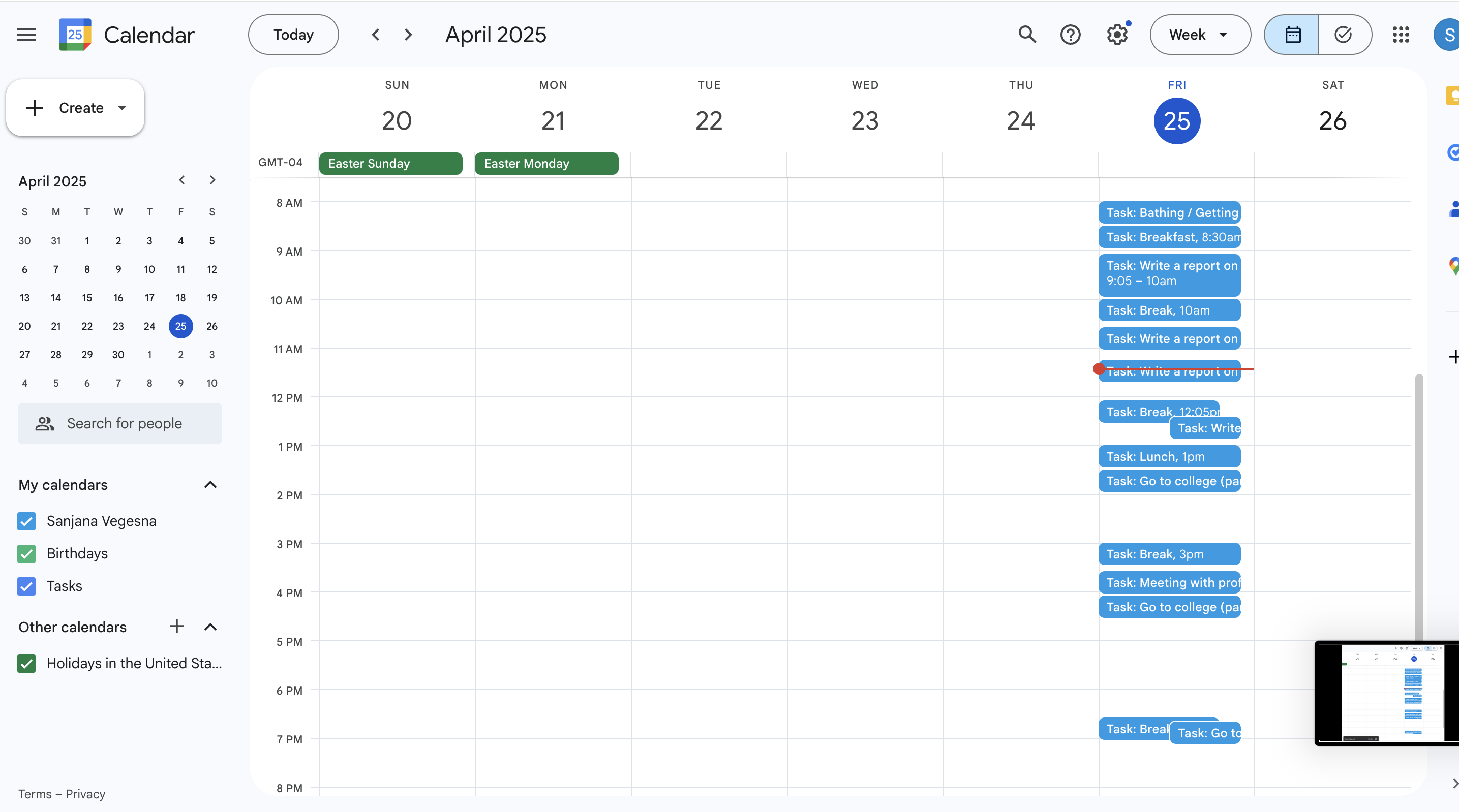The width and height of the screenshot is (1459, 812).
Task: Click the search magnifier icon
Action: coord(1027,35)
